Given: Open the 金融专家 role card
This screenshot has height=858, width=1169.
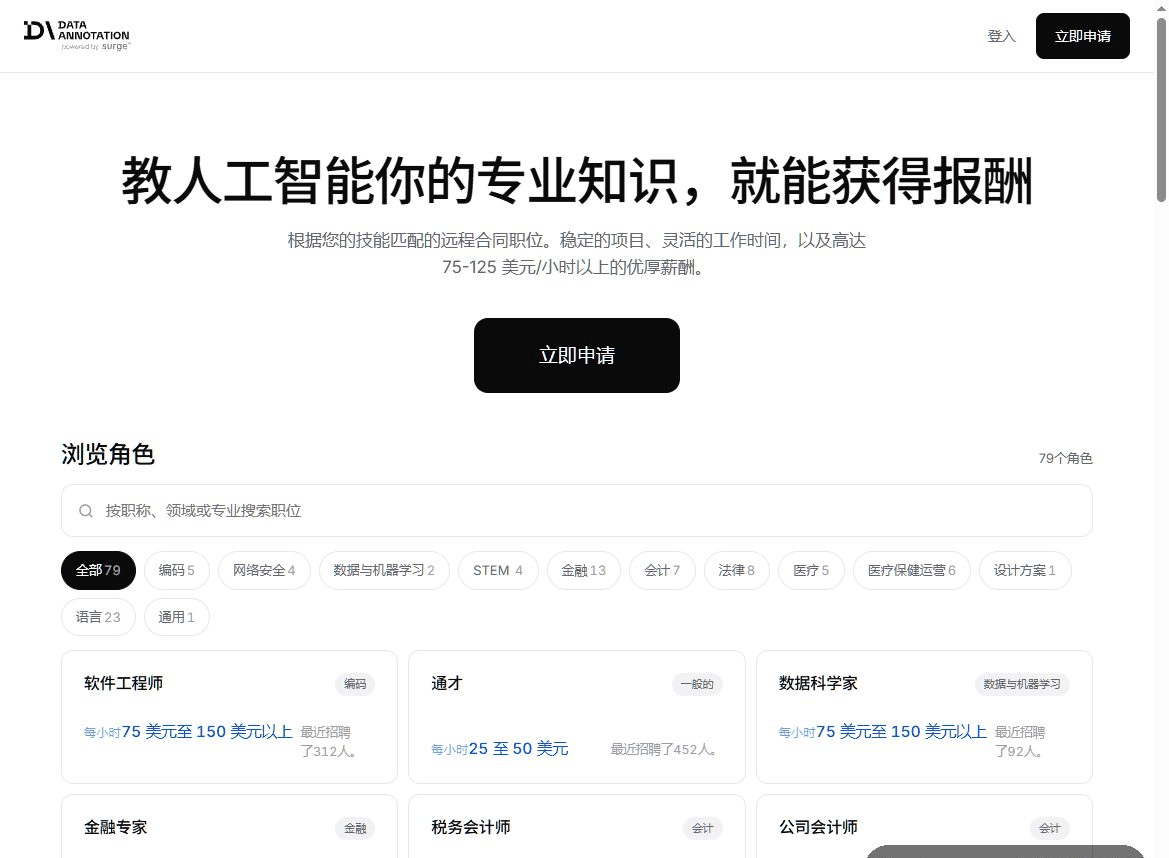Looking at the screenshot, I should point(229,826).
